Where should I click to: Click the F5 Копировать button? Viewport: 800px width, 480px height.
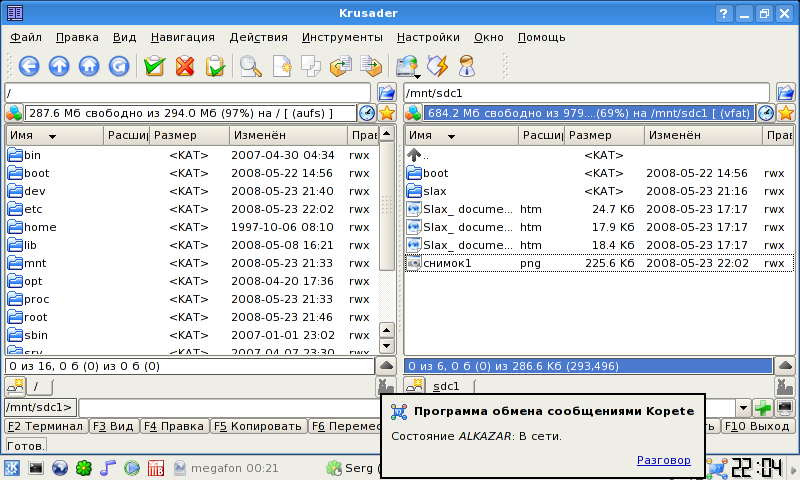258,426
